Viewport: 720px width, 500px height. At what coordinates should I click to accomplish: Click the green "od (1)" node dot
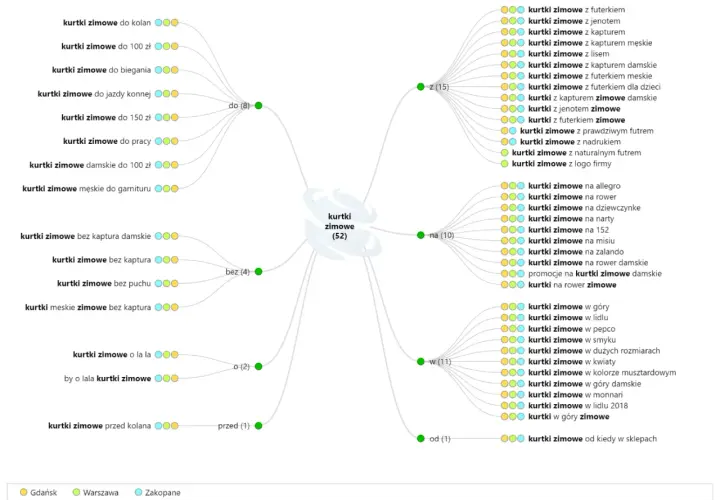click(421, 438)
